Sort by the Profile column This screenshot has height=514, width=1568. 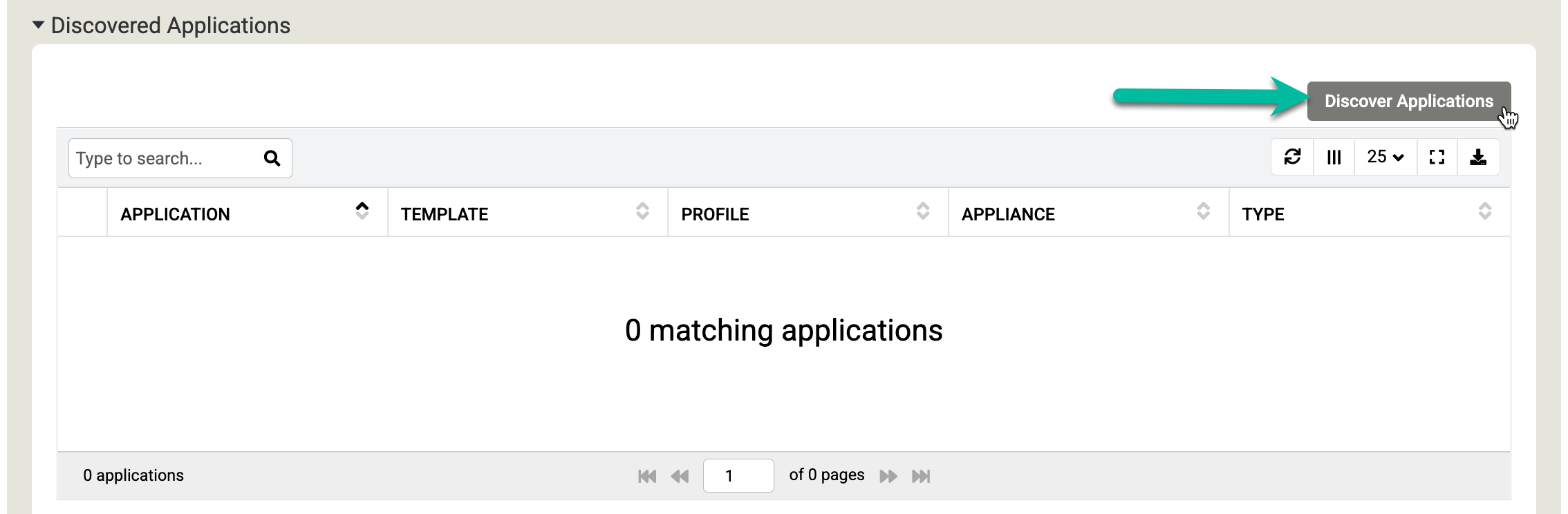(x=715, y=214)
